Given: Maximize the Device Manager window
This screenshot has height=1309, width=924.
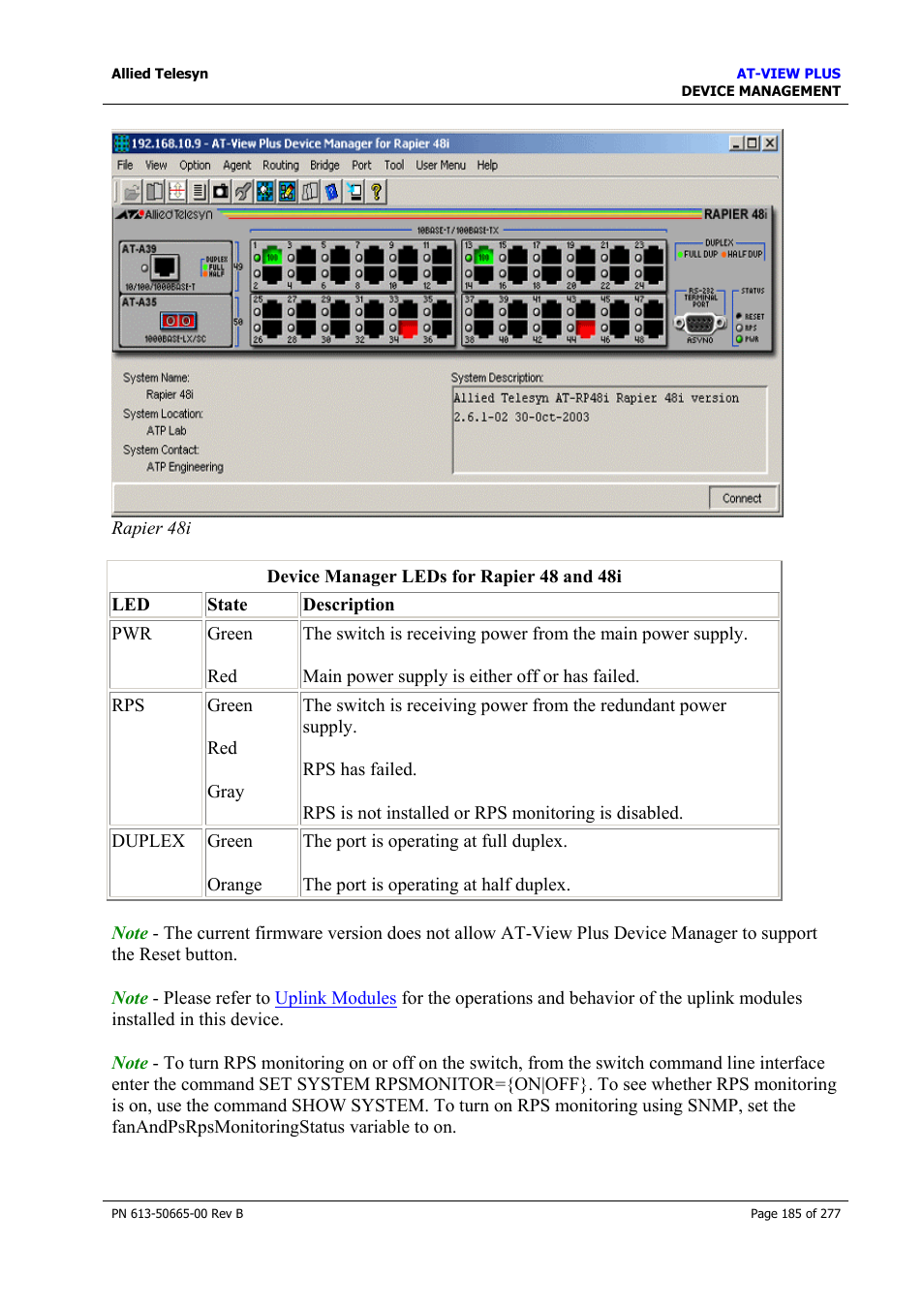Looking at the screenshot, I should (752, 143).
